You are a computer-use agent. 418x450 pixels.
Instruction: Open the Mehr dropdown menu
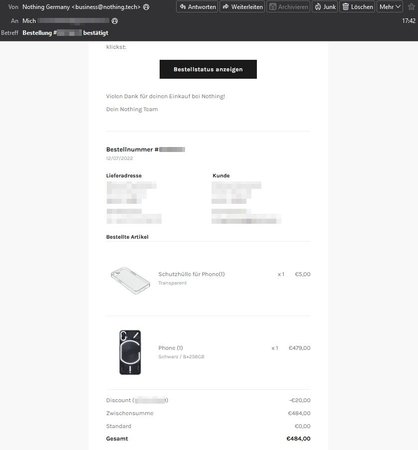390,7
